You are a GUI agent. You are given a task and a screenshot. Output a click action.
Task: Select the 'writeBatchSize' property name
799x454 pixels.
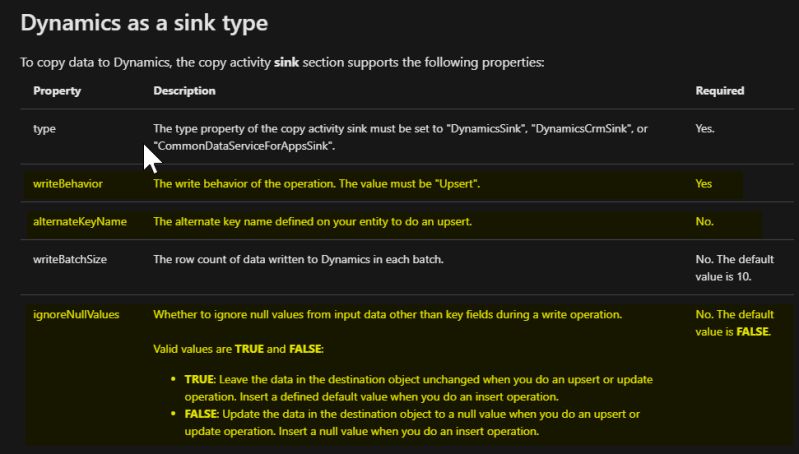click(x=70, y=259)
